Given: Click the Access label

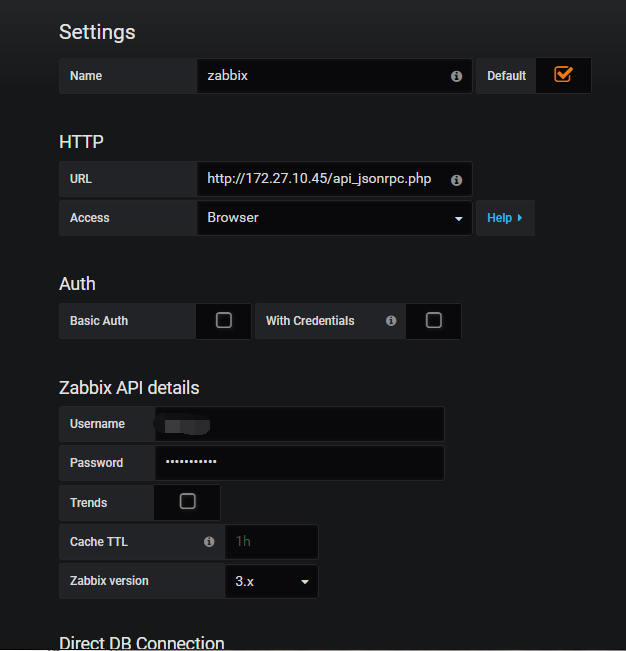Looking at the screenshot, I should [90, 218].
